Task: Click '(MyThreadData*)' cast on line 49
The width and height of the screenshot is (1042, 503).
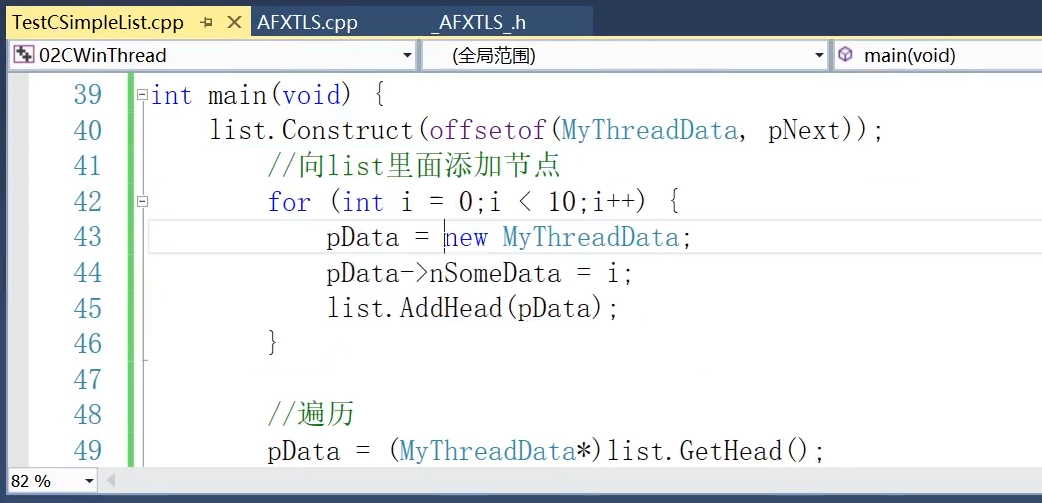Action: (495, 451)
